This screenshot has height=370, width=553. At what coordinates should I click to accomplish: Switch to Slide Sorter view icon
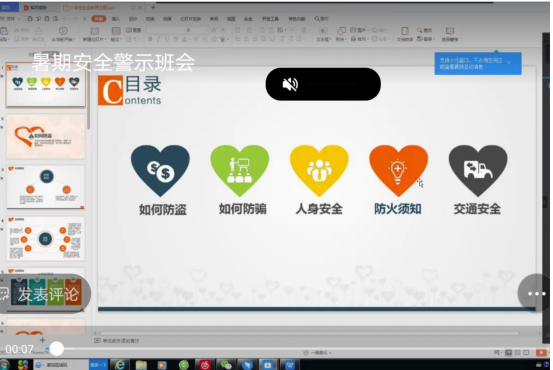coord(517,352)
